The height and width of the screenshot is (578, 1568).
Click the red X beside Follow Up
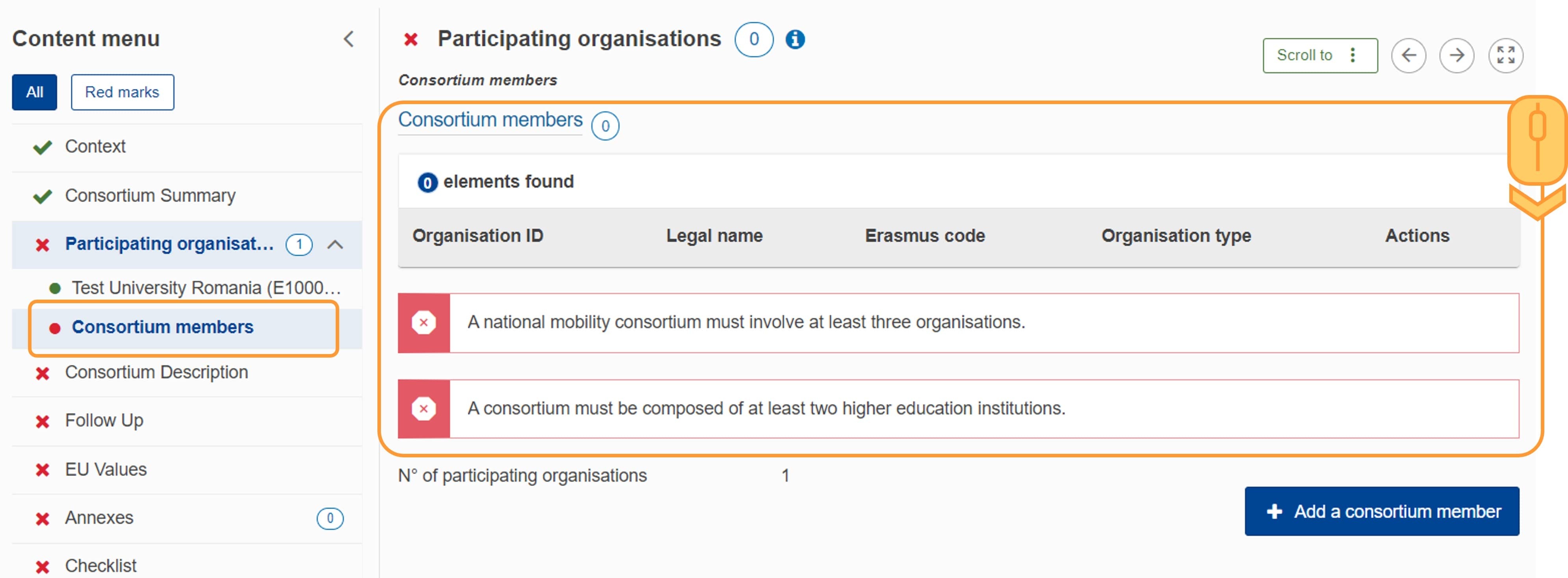pos(42,421)
